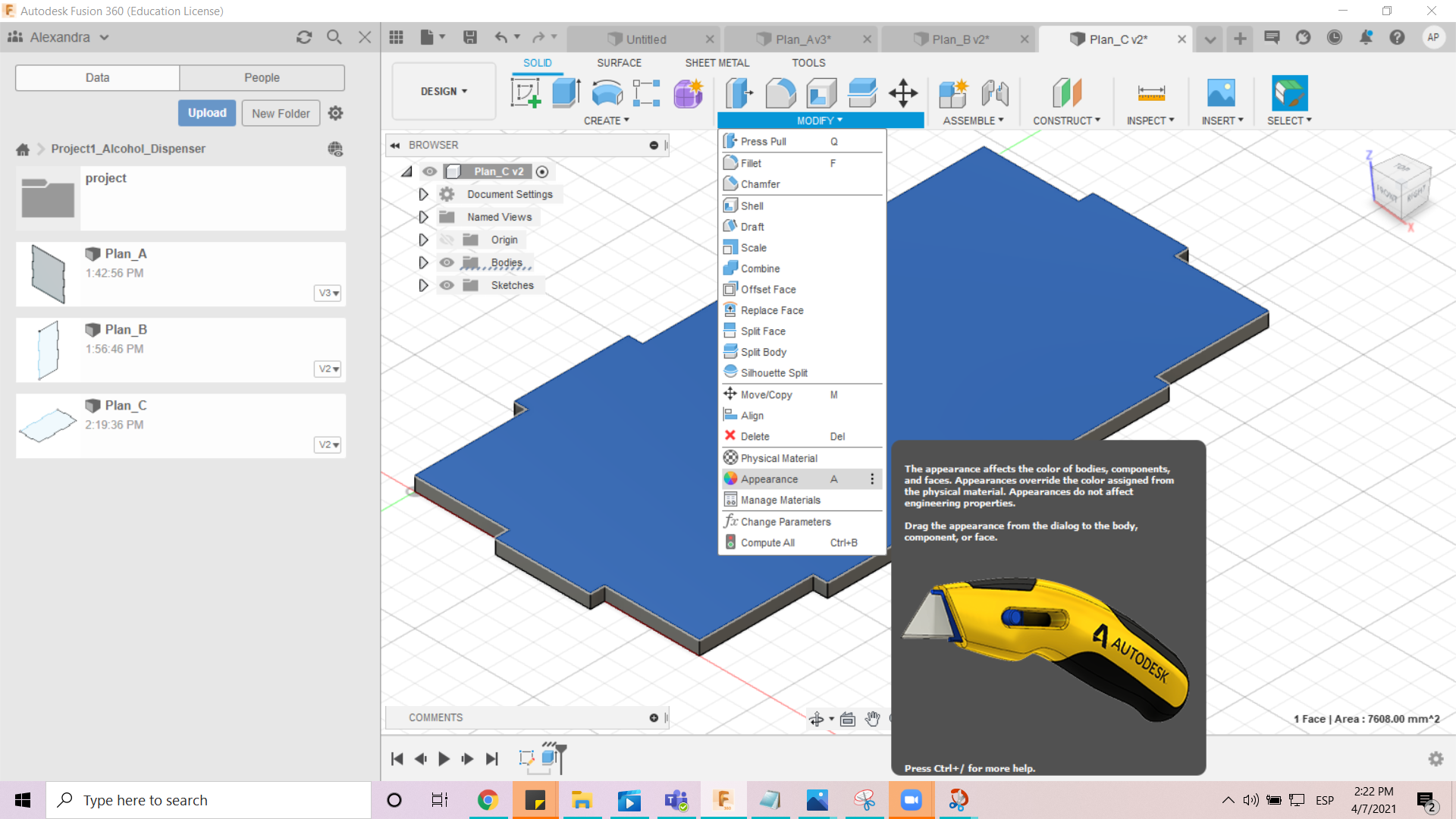Open Plan_A version V3 dropdown
Screen dimensions: 1456x819
tap(328, 293)
